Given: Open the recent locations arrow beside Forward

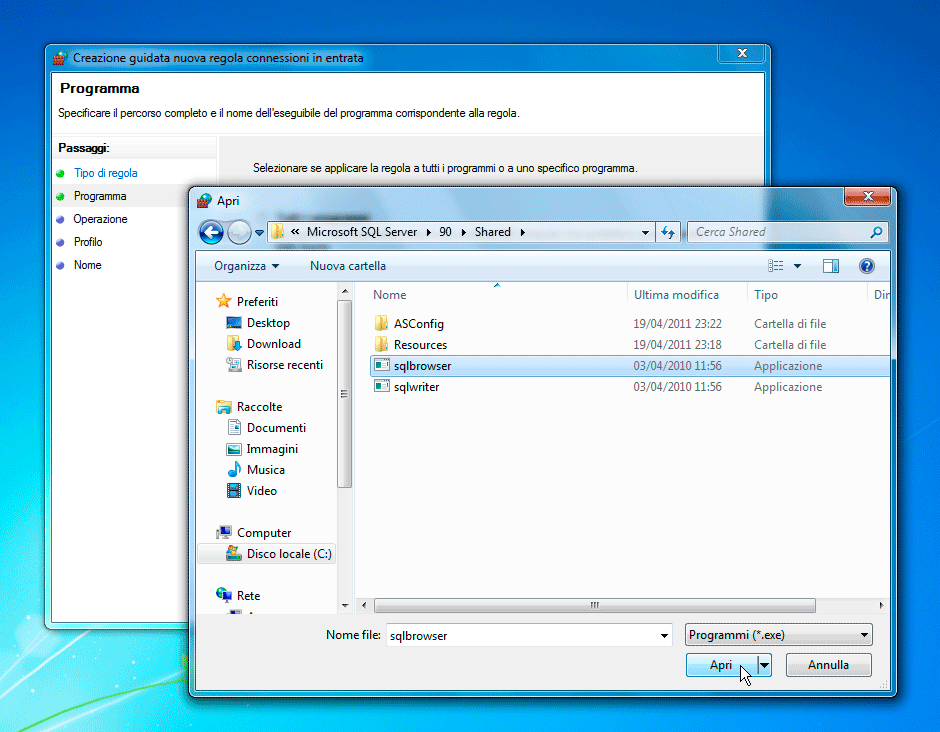Looking at the screenshot, I should 259,233.
